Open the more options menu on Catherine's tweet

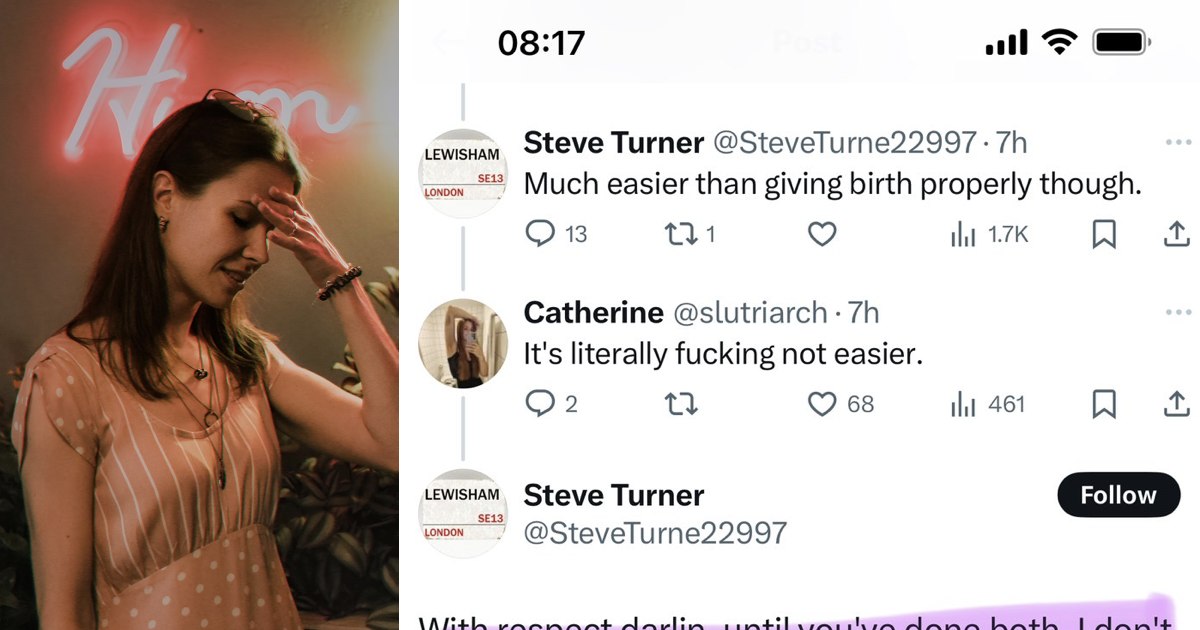click(x=1177, y=312)
